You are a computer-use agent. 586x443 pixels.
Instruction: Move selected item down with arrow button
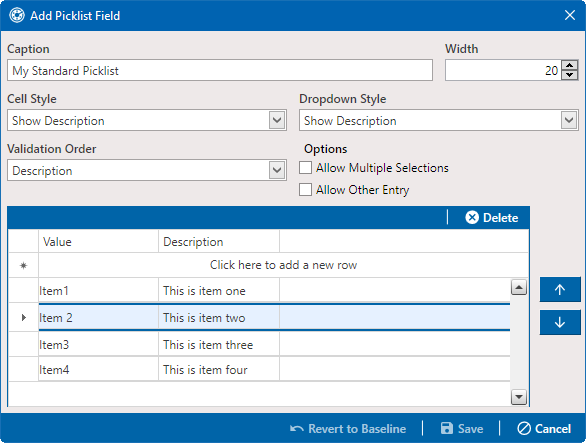pos(560,322)
